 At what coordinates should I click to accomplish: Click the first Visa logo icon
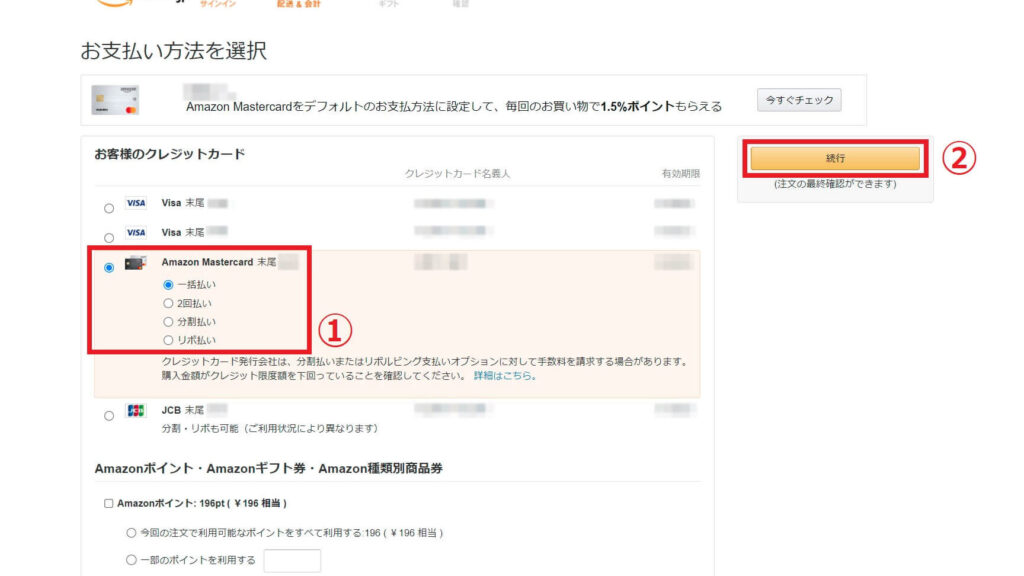tap(136, 203)
